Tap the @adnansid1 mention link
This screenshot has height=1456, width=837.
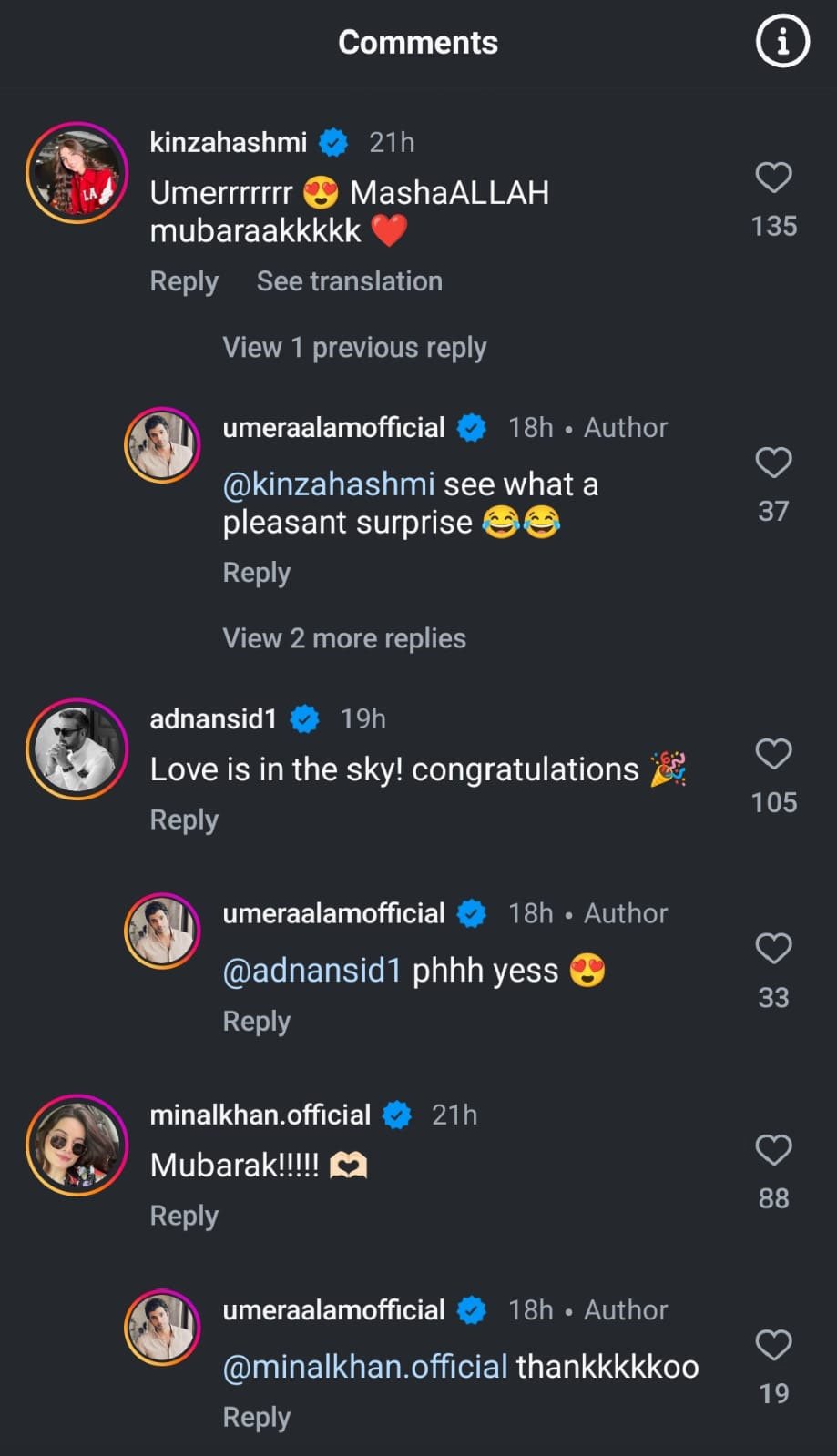[x=312, y=971]
